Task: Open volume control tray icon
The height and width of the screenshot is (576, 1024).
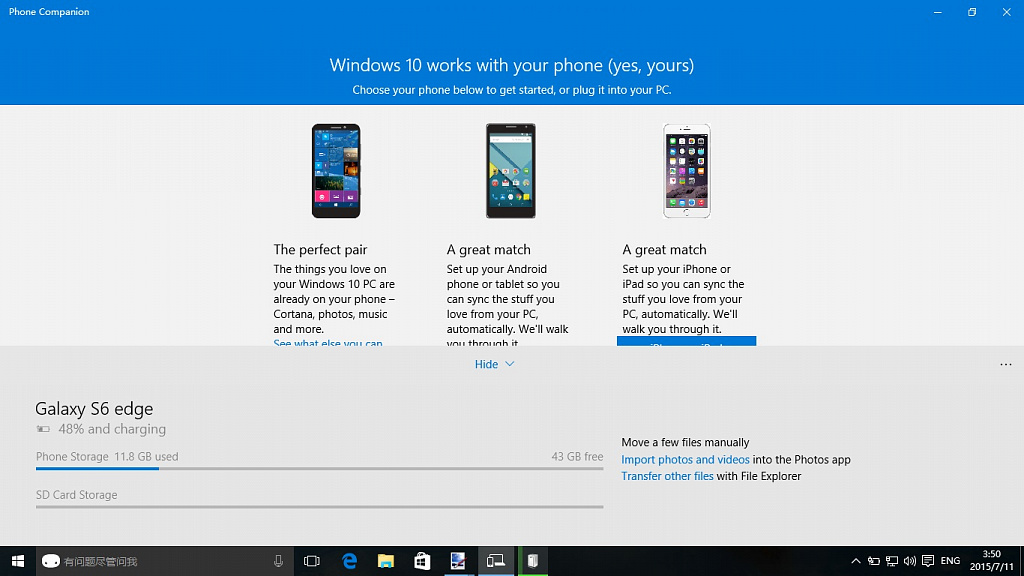Action: [x=910, y=561]
